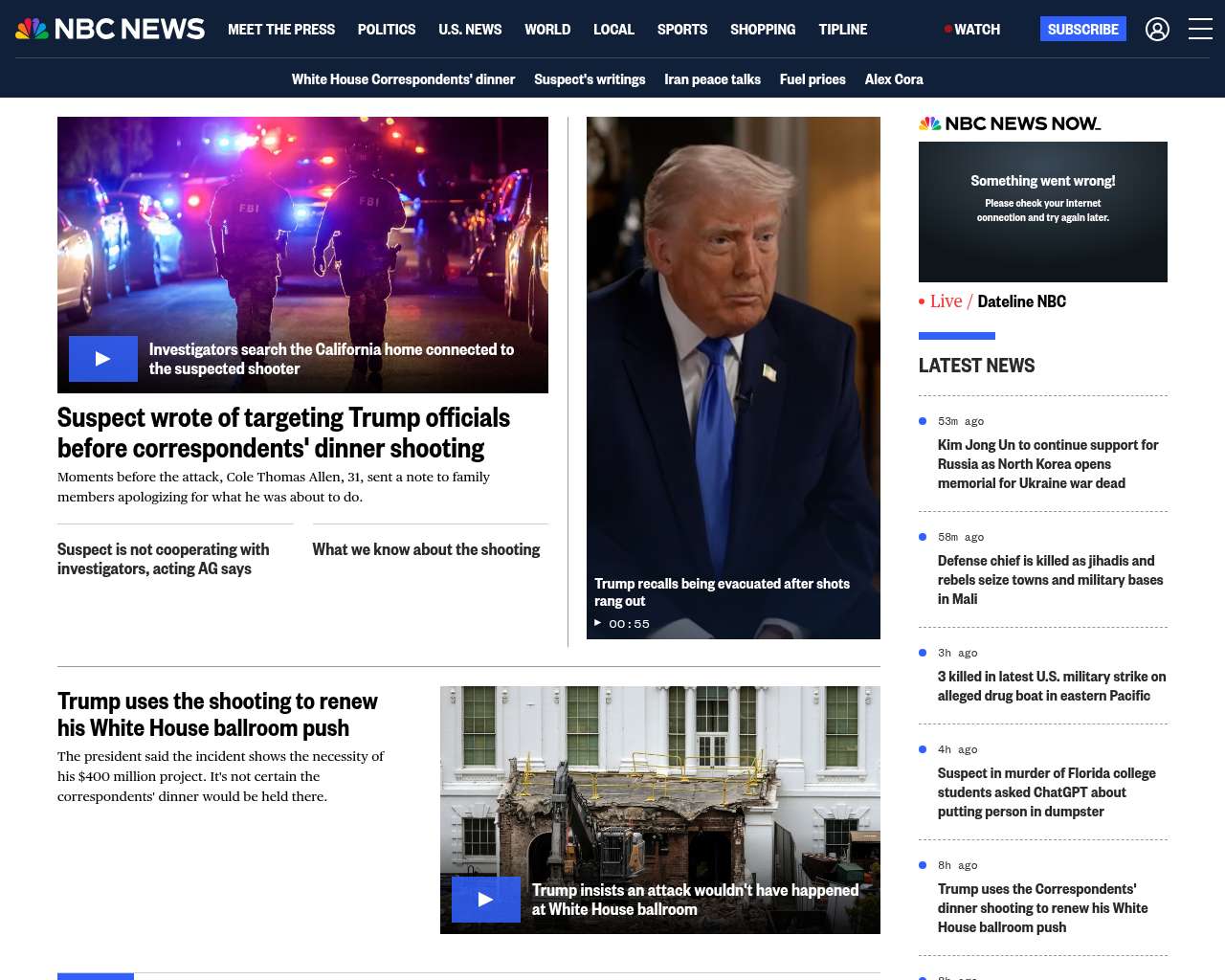Image resolution: width=1225 pixels, height=980 pixels.
Task: Click the Trump in blue tie thumbnail
Action: (733, 345)
